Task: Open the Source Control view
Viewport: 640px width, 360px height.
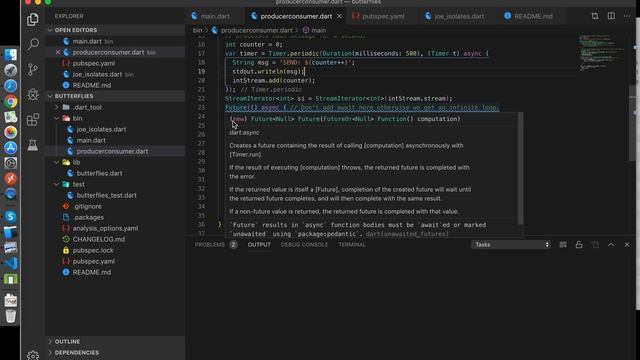Action: 33,69
